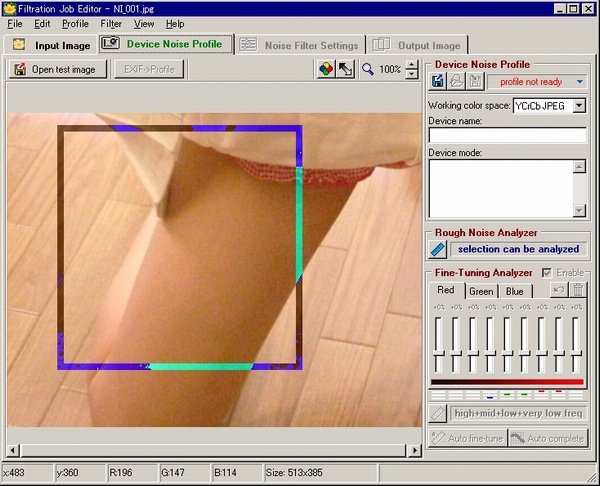Image resolution: width=600 pixels, height=486 pixels.
Task: Click the Auto fine-tune button
Action: 467,438
